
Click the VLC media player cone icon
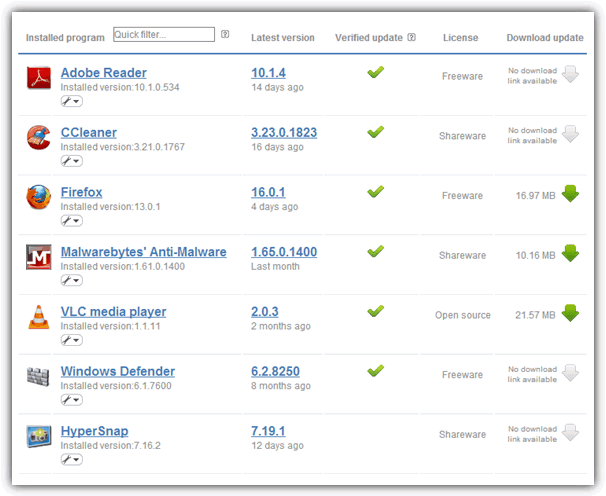point(39,317)
